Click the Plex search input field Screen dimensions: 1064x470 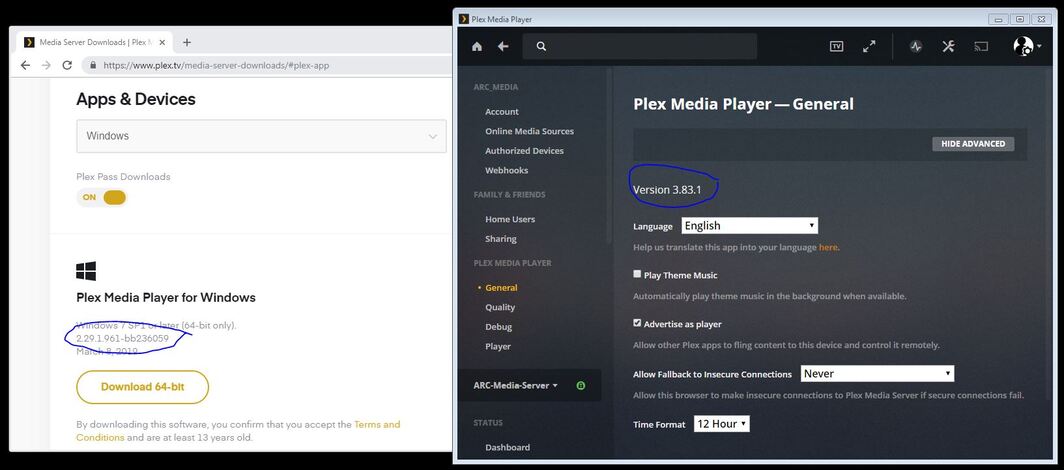pos(640,46)
